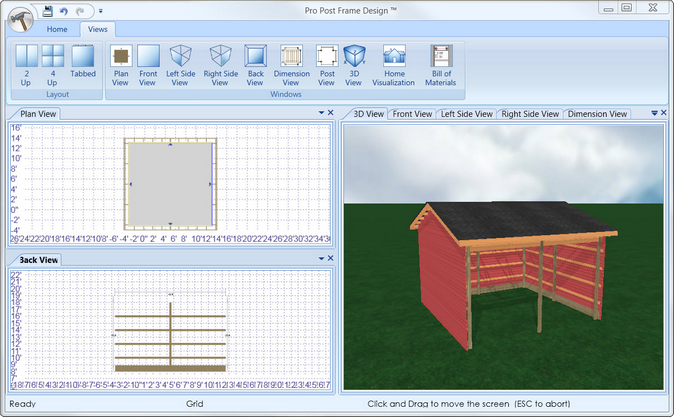Open the Right Side View window
The height and width of the screenshot is (417, 674).
click(221, 65)
